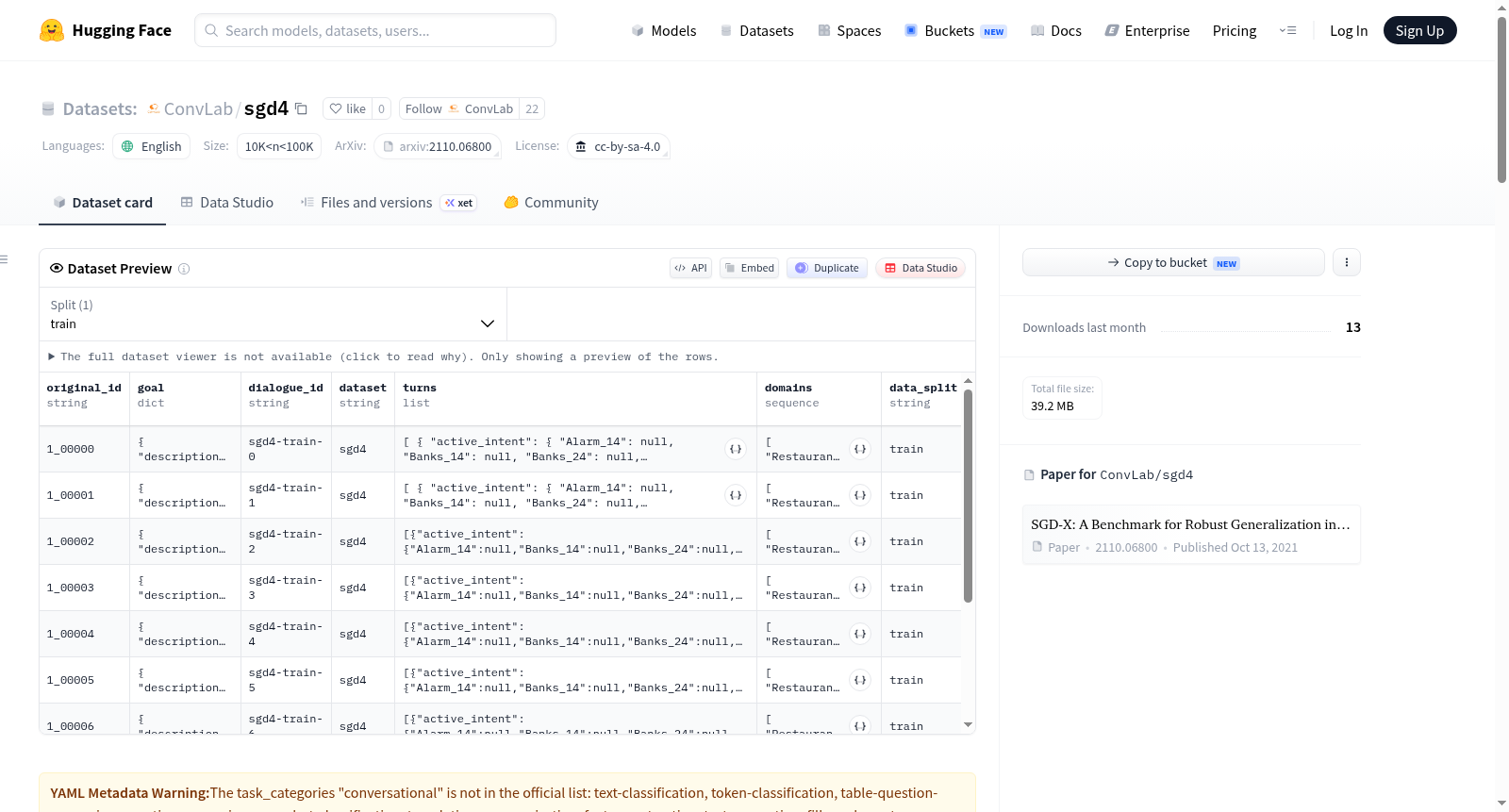Expand turns JSON for row 1_00000
The height and width of the screenshot is (812, 1509).
(736, 449)
